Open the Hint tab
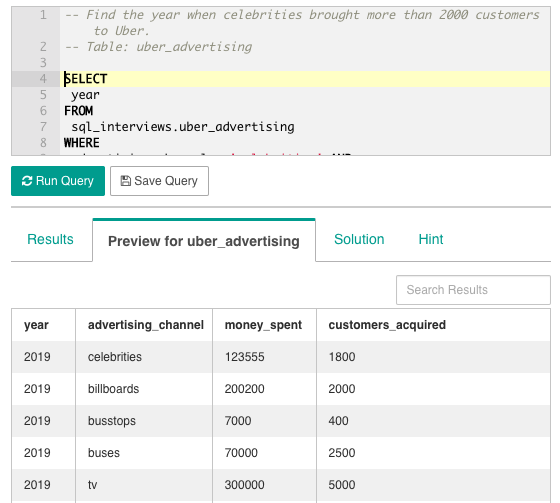Viewport: 560px width, 503px height. 431,239
